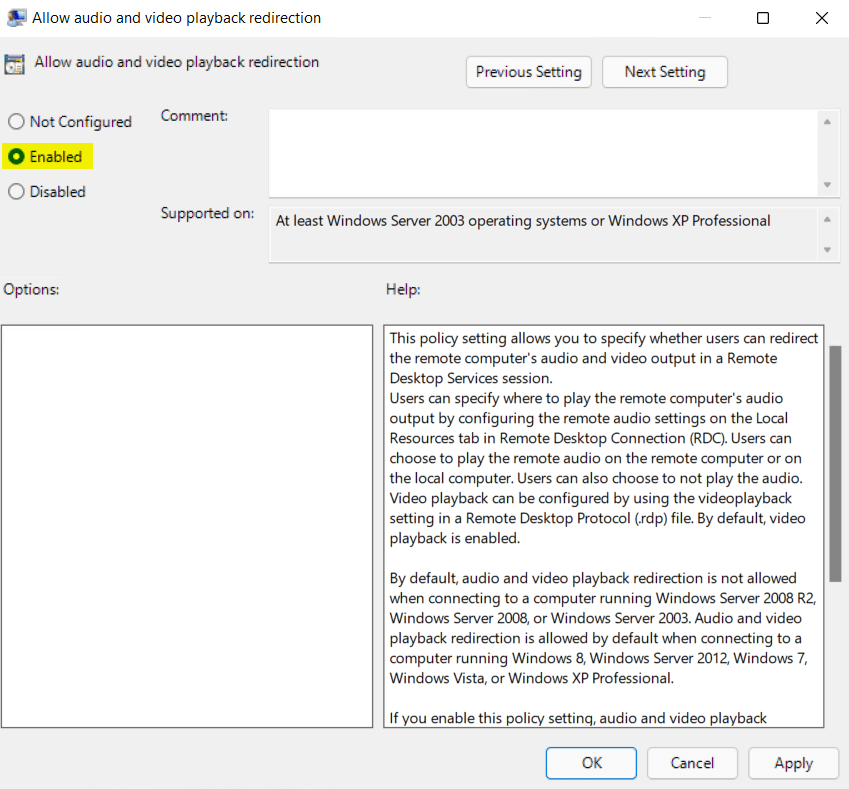Click the Help description text area
Screen dimensions: 849x789
tap(604, 526)
